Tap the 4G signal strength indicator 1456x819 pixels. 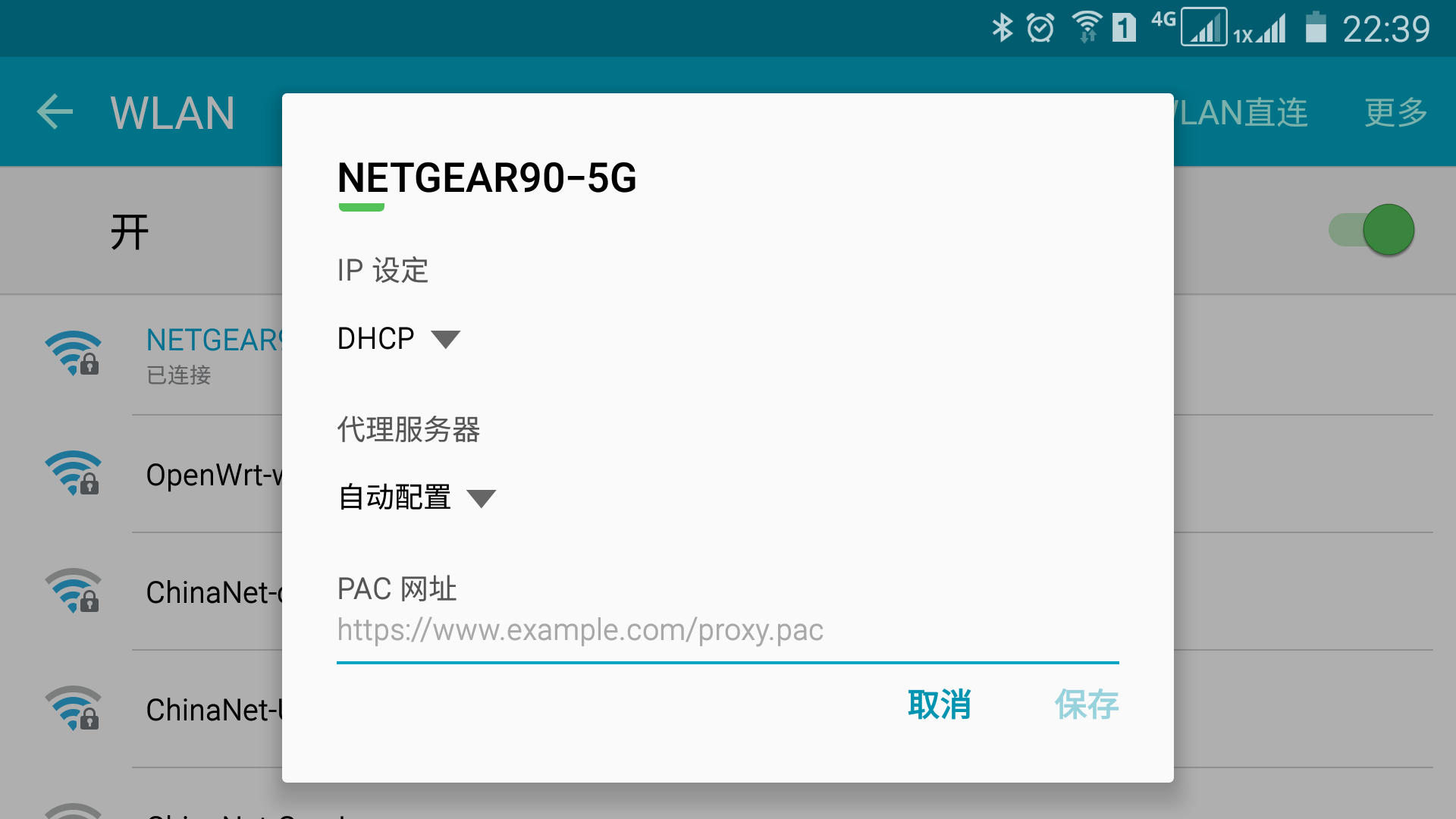coord(1203,27)
